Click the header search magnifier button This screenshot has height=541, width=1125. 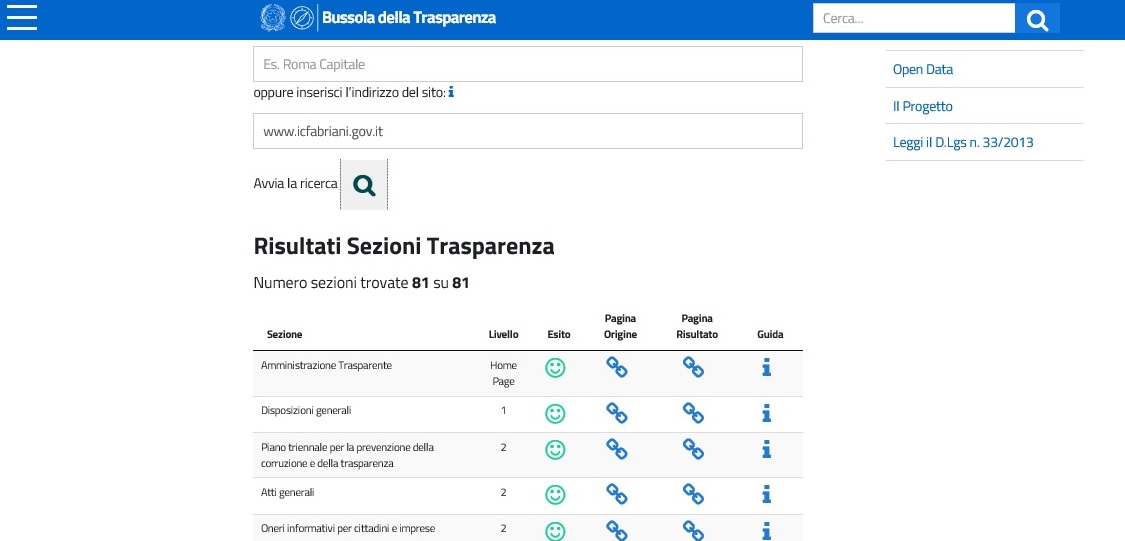tap(1037, 19)
